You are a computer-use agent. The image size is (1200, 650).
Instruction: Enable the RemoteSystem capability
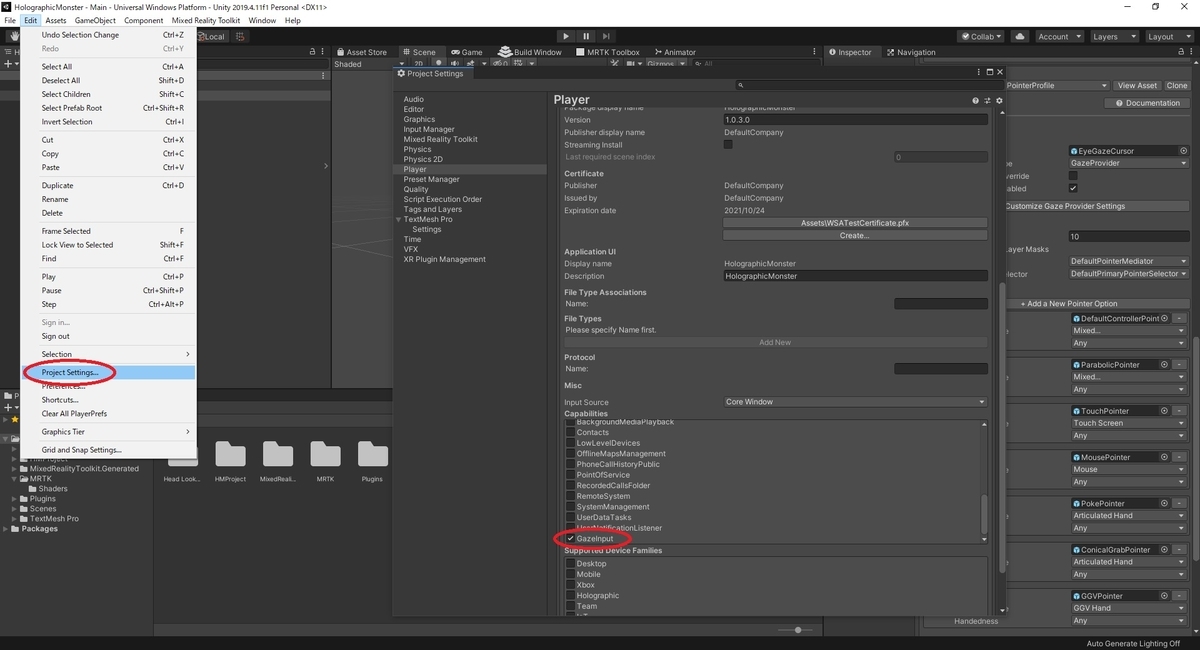tap(571, 496)
